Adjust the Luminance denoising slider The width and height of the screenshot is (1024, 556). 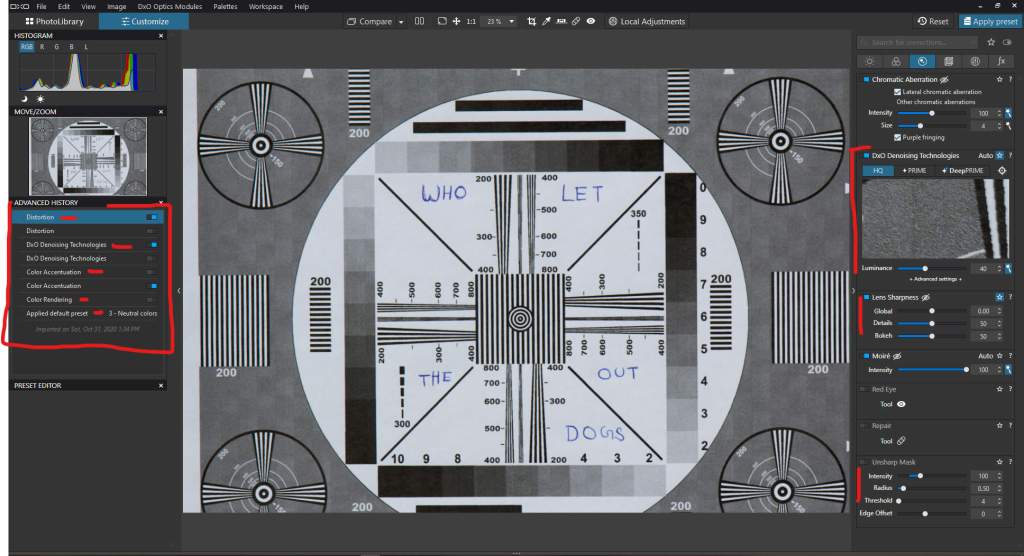(925, 268)
